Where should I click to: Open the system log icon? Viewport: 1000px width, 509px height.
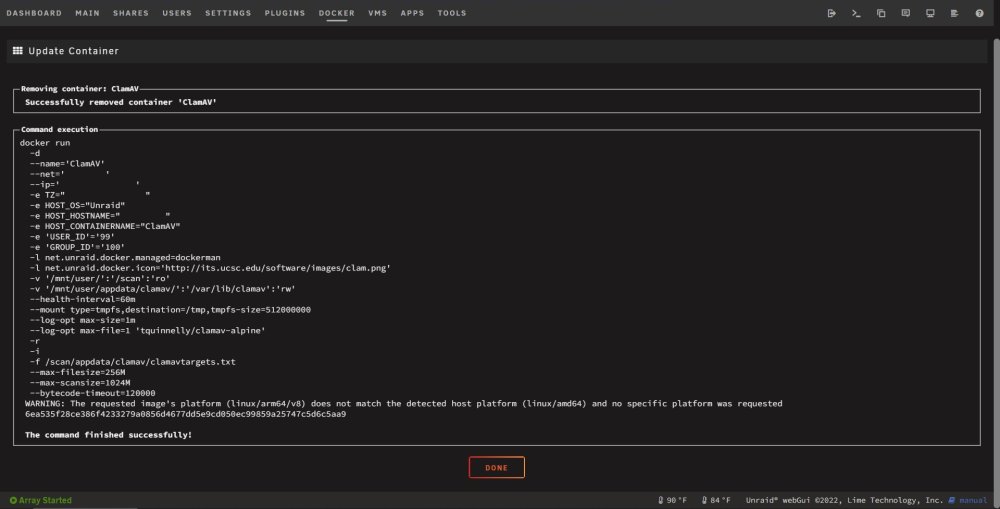[x=954, y=13]
